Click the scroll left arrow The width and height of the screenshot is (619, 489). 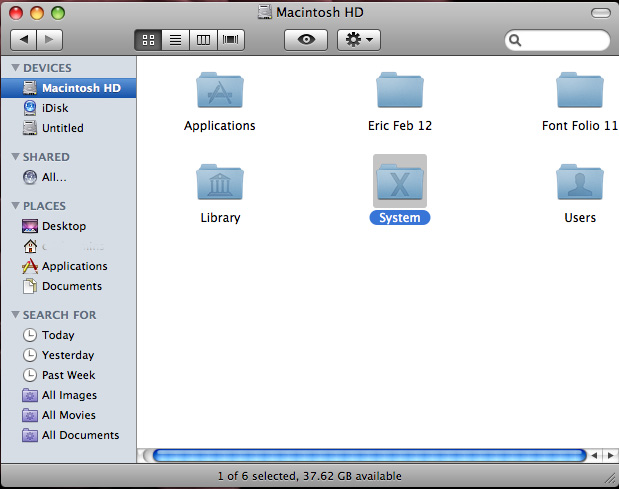(x=595, y=455)
